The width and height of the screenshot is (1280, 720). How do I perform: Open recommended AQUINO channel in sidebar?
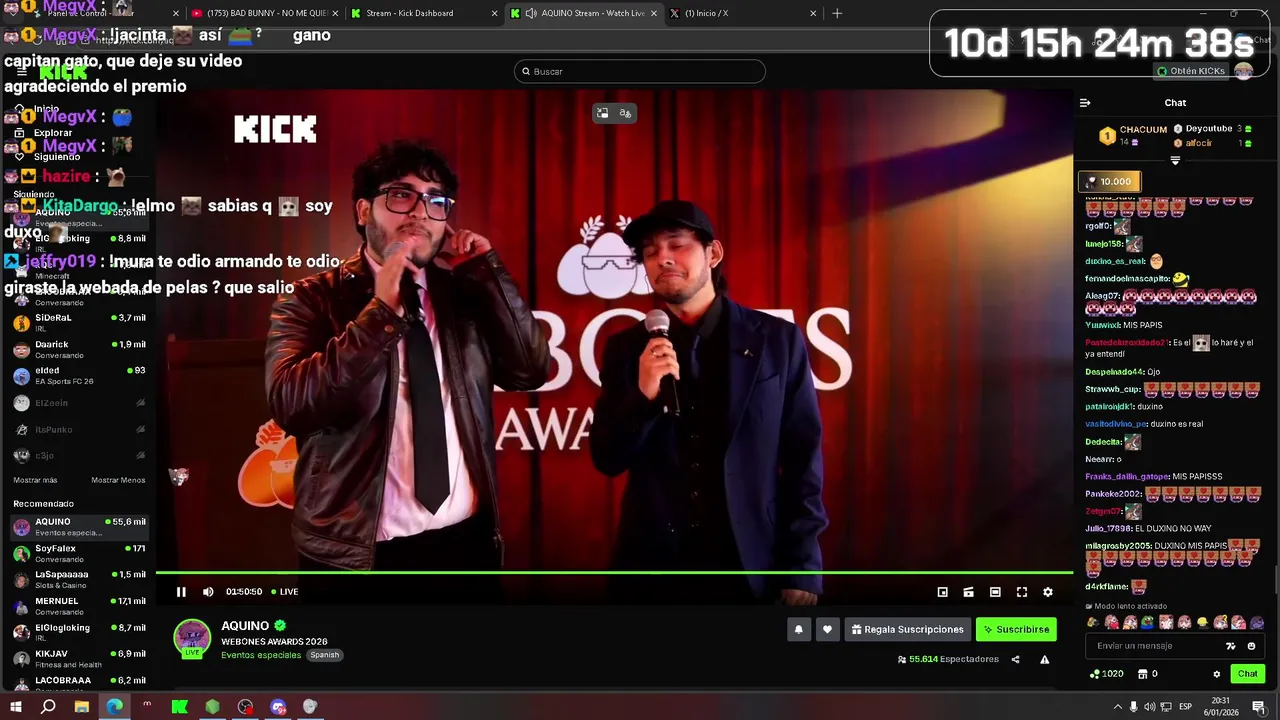click(x=78, y=526)
